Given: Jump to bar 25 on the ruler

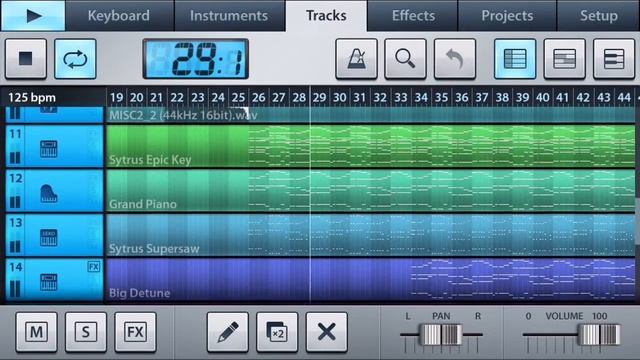Looking at the screenshot, I should click(x=238, y=98).
